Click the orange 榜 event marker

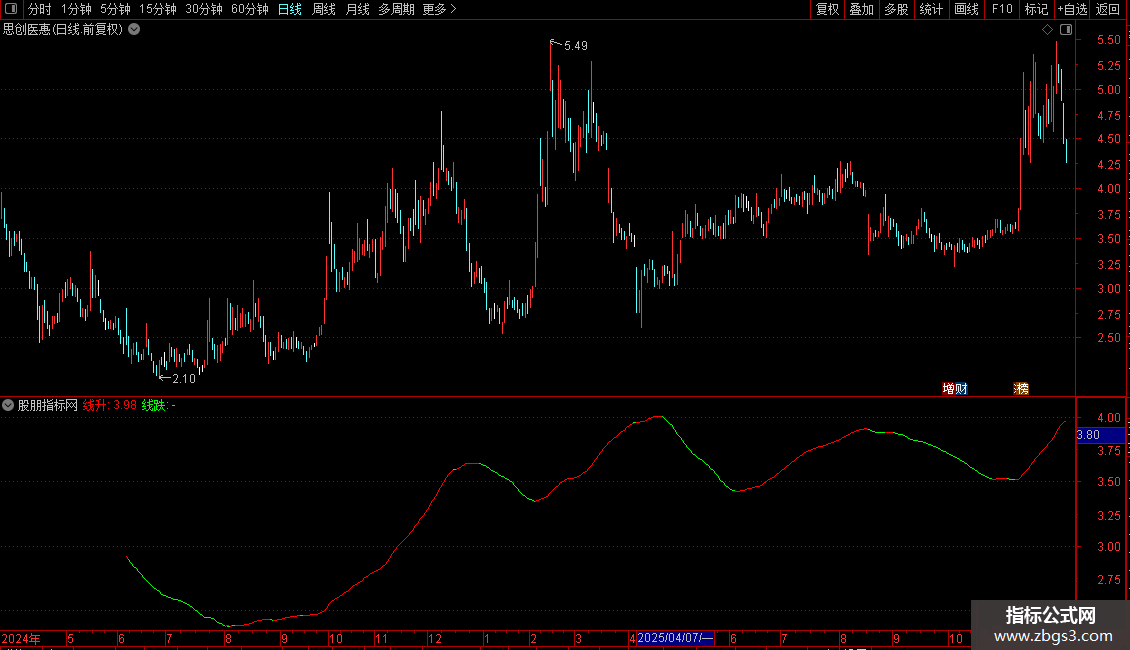tap(1021, 388)
